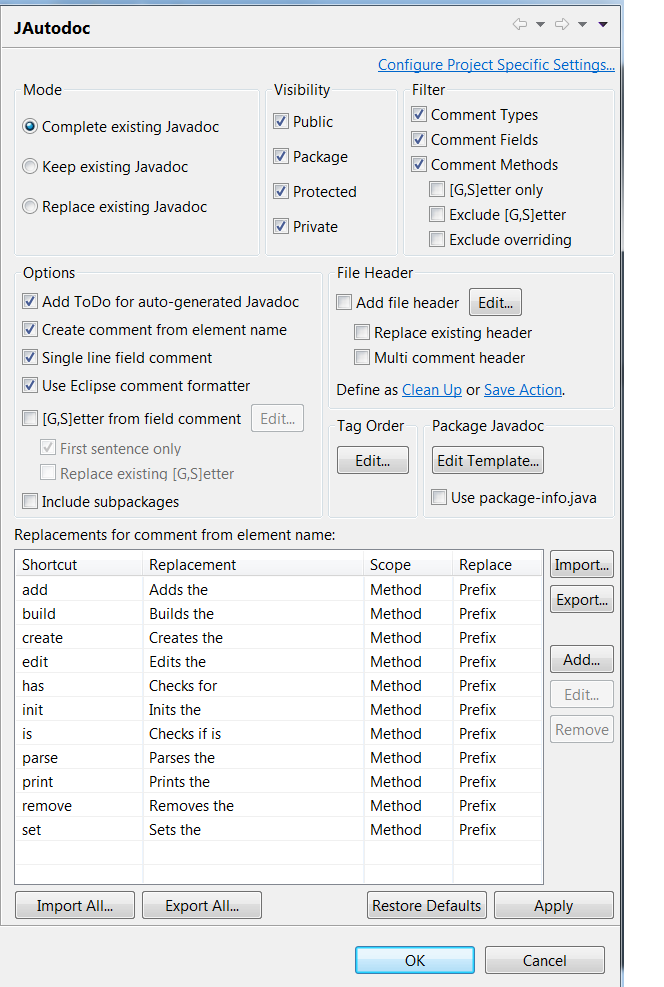The width and height of the screenshot is (664, 987).
Task: Click the back navigation arrow icon
Action: [519, 25]
